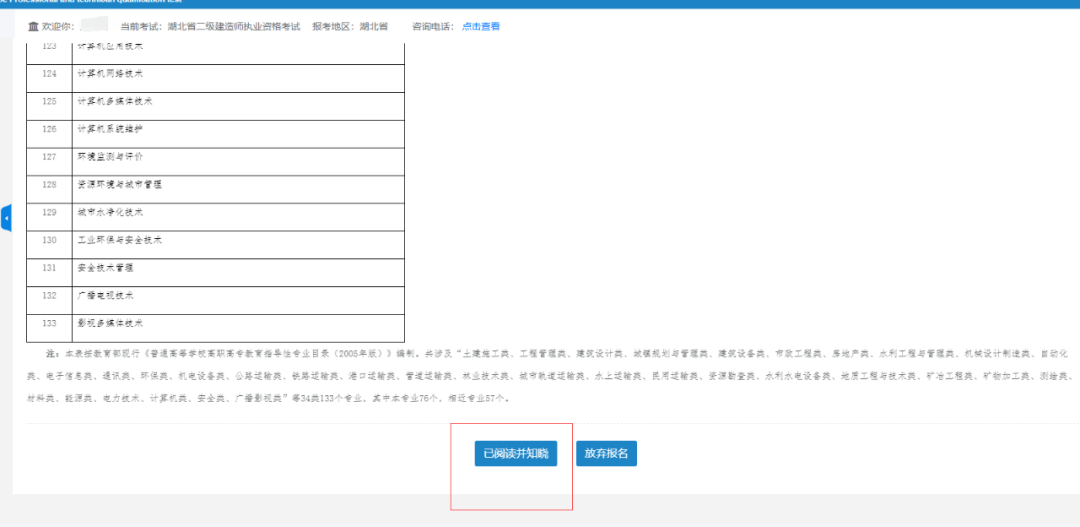Click the 环境监测与评价 table cell
The height and width of the screenshot is (527, 1080).
click(x=238, y=162)
